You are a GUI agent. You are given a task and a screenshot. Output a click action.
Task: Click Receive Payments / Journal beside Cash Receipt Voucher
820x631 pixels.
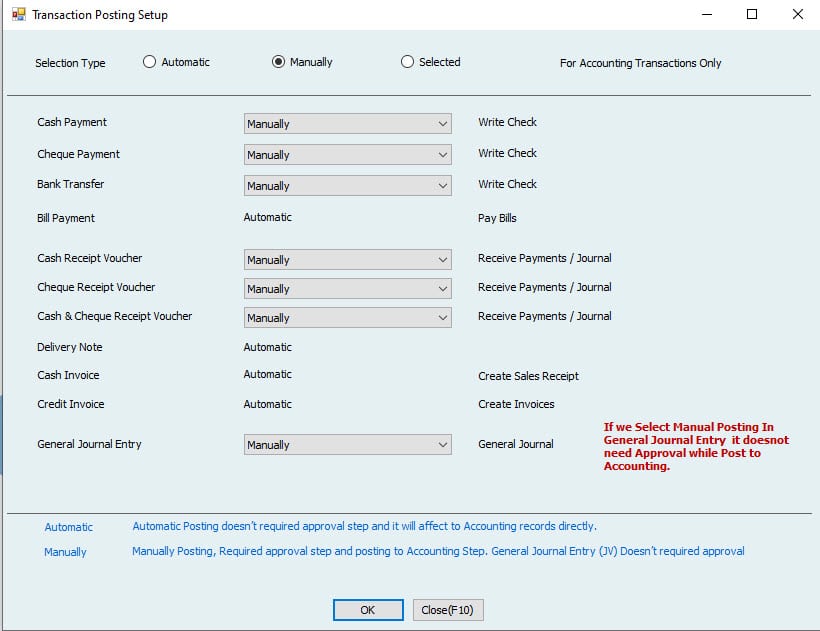point(544,258)
